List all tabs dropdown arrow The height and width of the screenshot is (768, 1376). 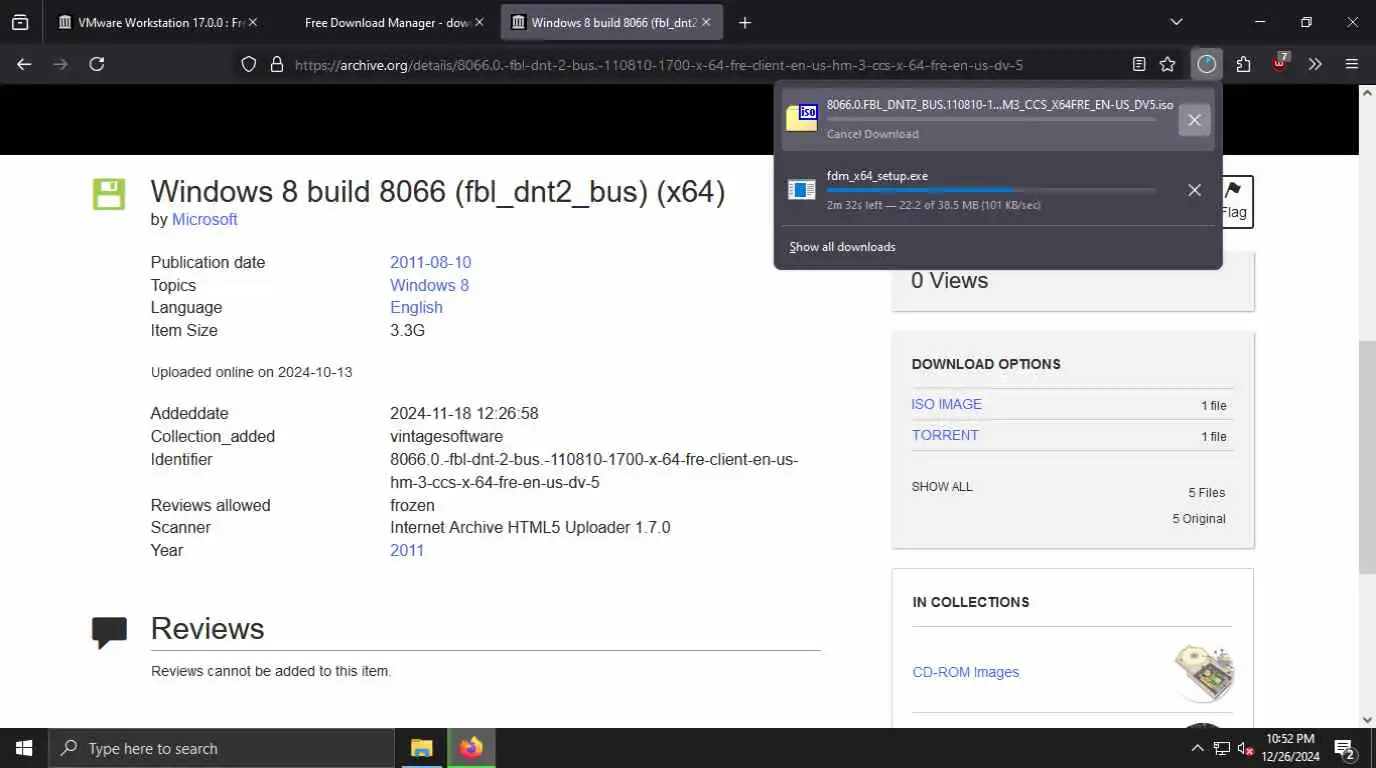pos(1176,22)
